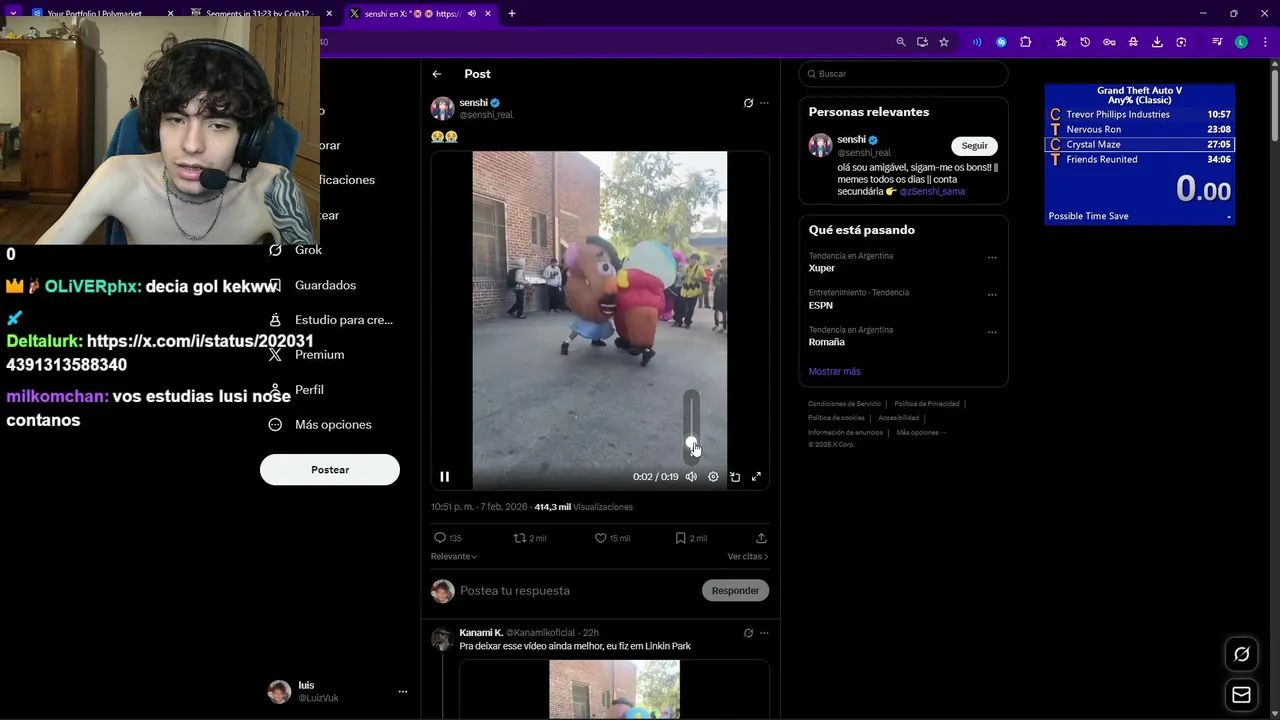The height and width of the screenshot is (720, 1280).
Task: Open Política de Privacidad link
Action: (x=926, y=404)
